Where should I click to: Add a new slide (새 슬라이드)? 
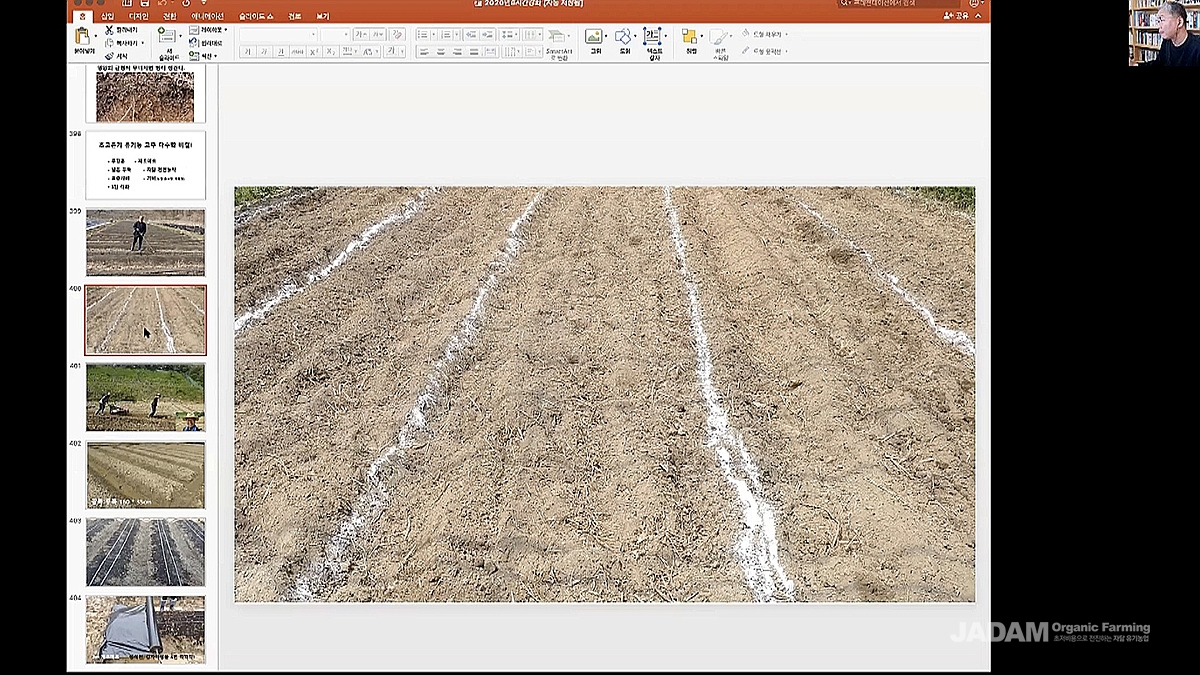[165, 37]
